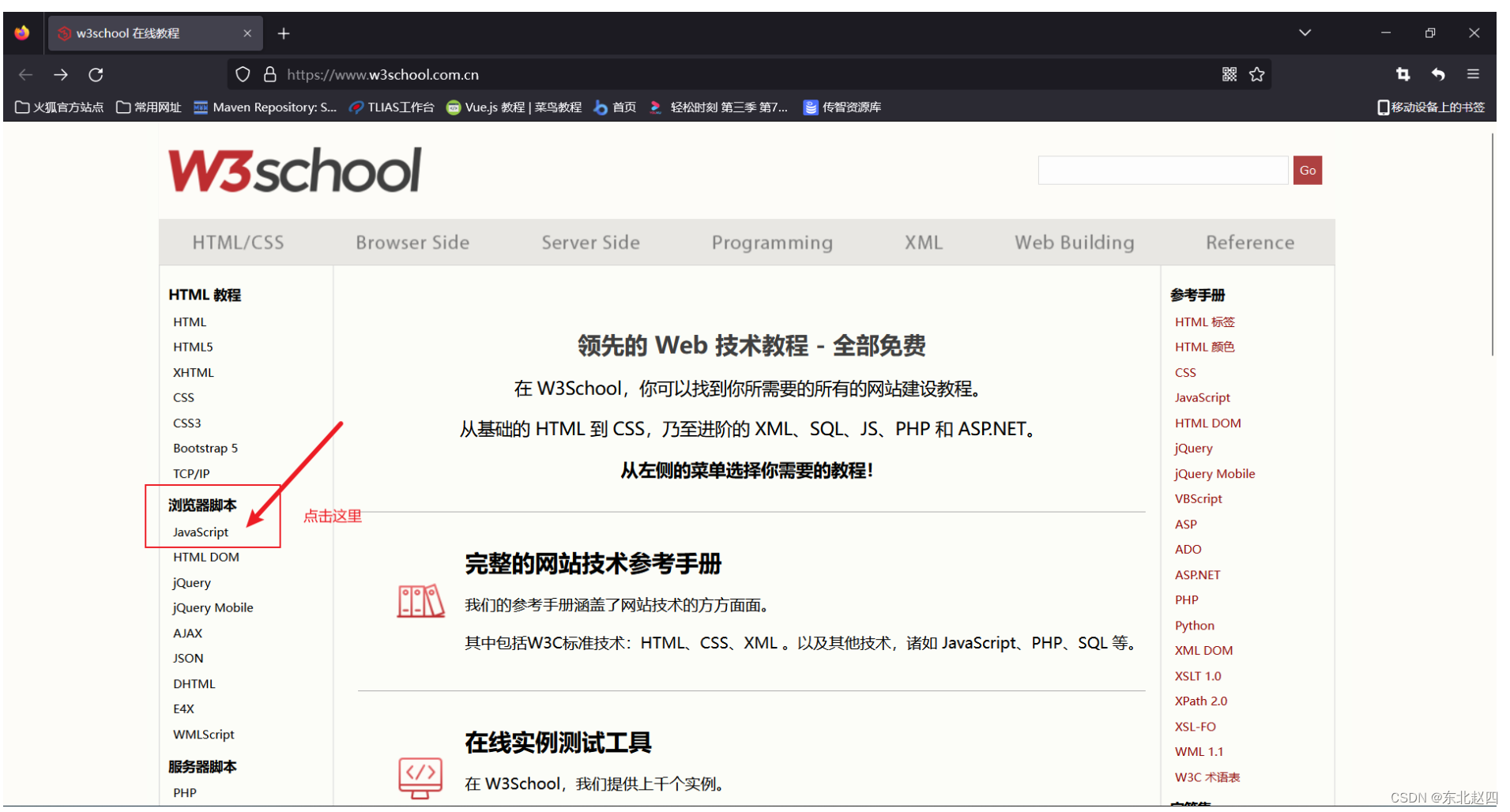Open HTML 颜色 reference link
Viewport: 1510px width, 812px height.
pos(1204,347)
